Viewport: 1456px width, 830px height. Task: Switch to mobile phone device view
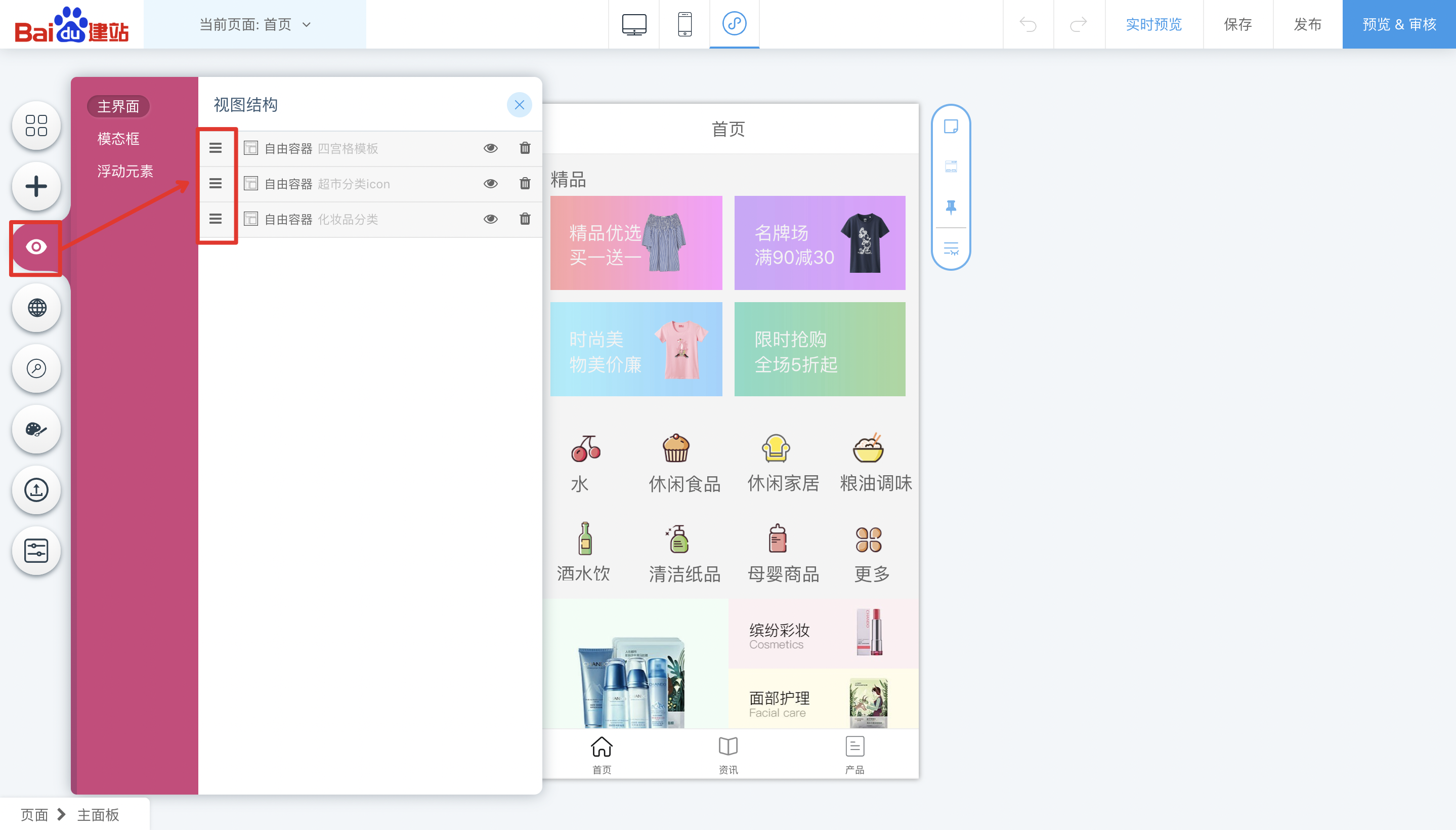684,24
